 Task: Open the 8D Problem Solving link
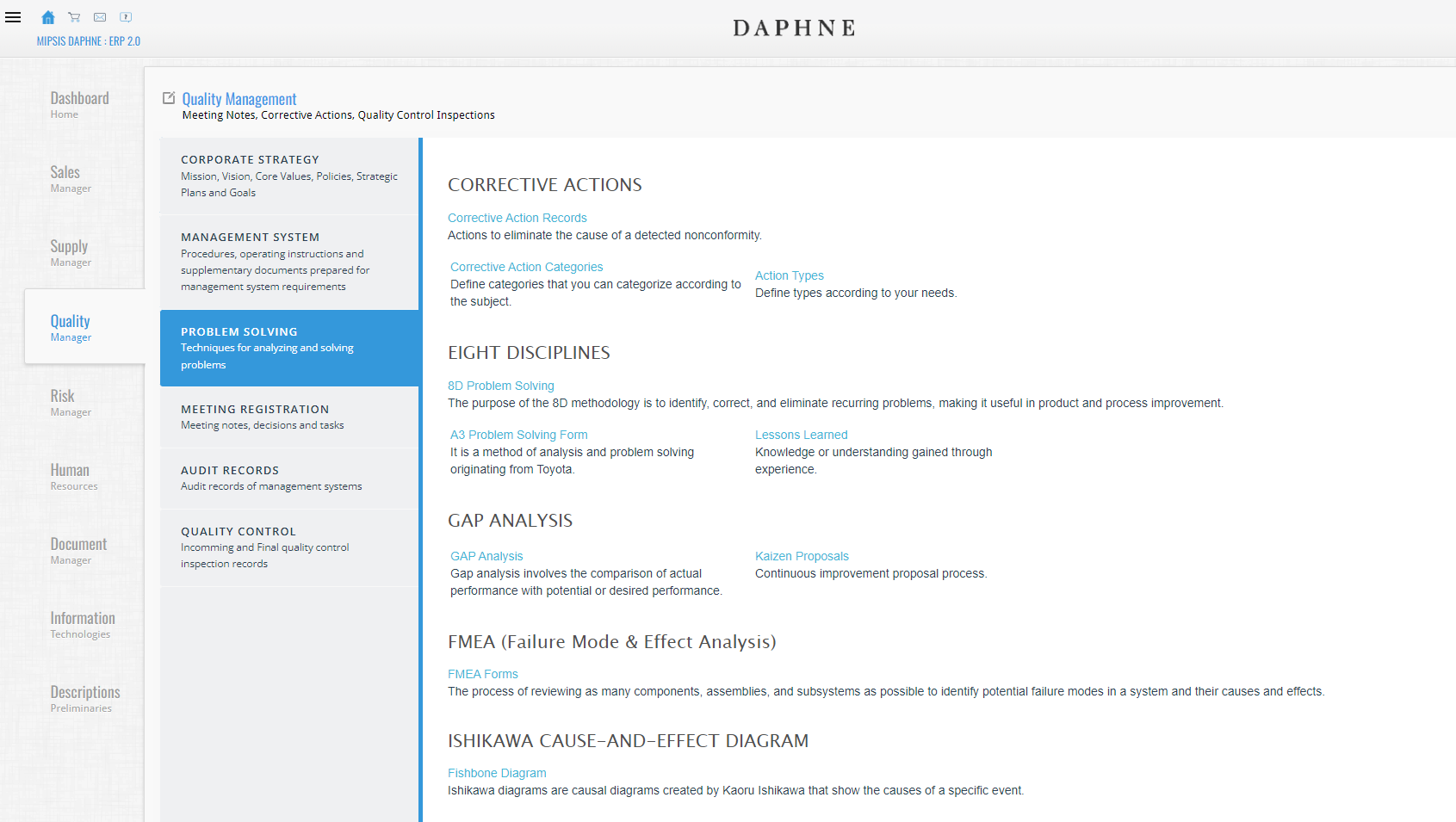[501, 386]
